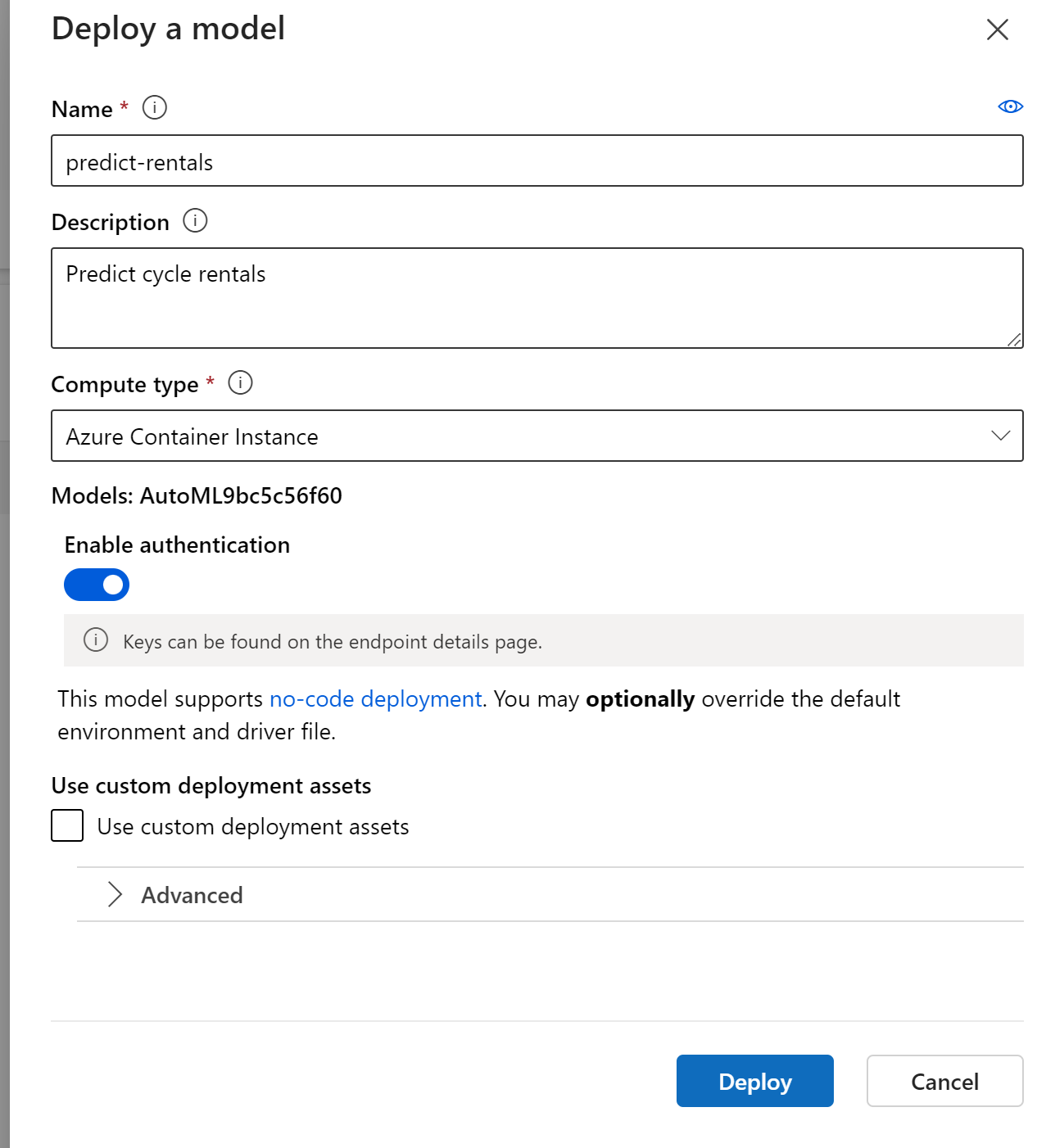Click the eye icon near the top right
The image size is (1055, 1148).
pos(1012,106)
